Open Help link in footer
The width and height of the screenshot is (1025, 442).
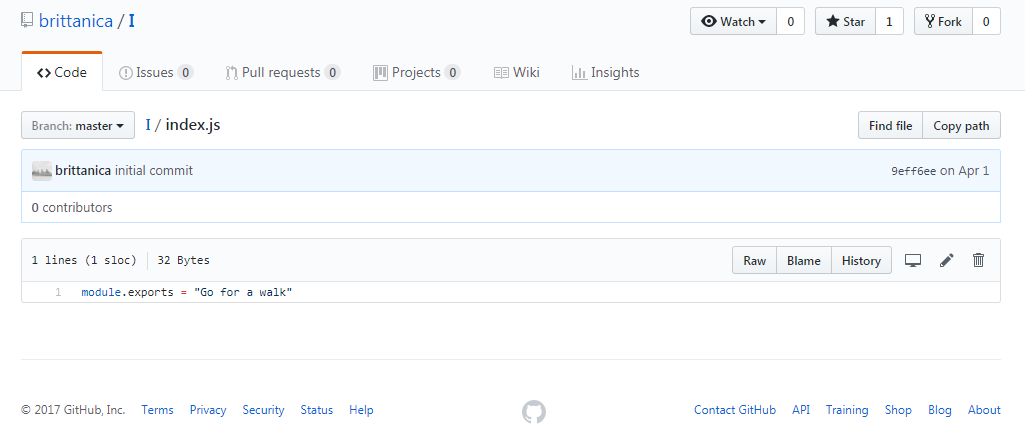coord(361,410)
